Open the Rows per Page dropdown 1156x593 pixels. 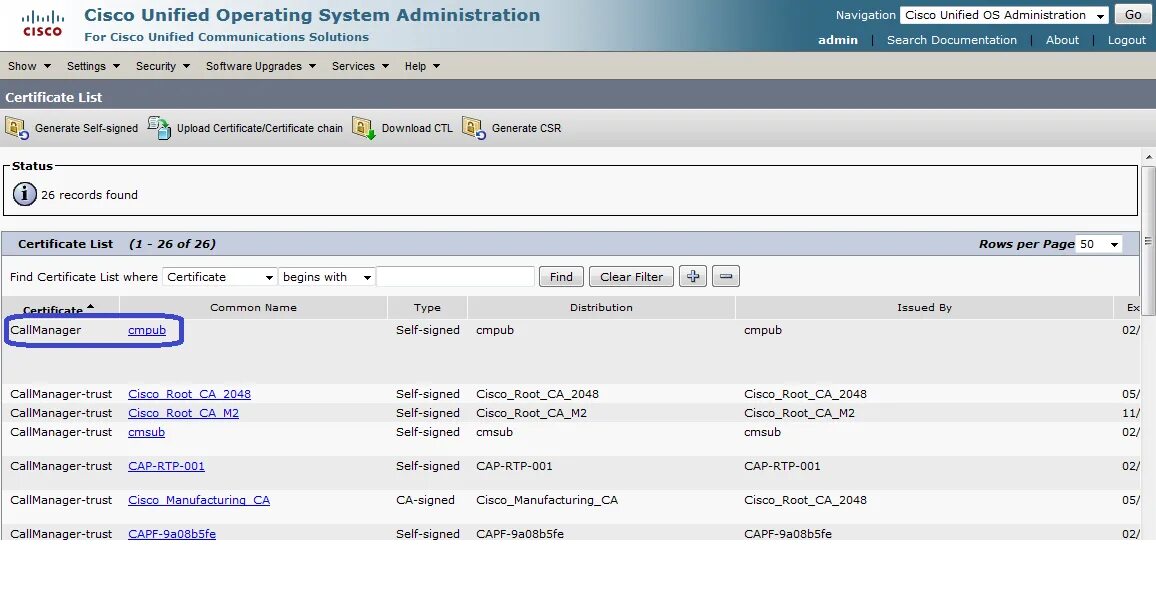pos(1099,244)
